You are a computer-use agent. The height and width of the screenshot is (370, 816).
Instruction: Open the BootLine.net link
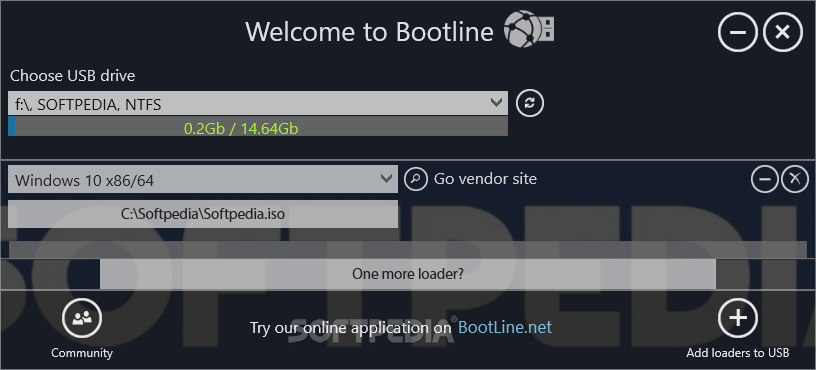pyautogui.click(x=505, y=327)
